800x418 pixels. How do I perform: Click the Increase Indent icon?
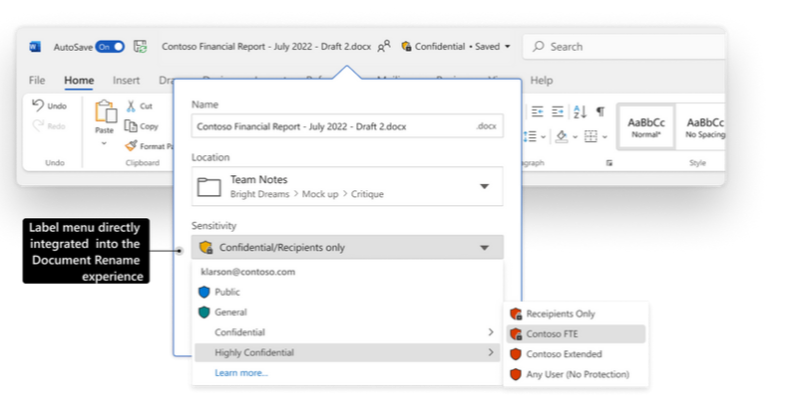tap(558, 111)
